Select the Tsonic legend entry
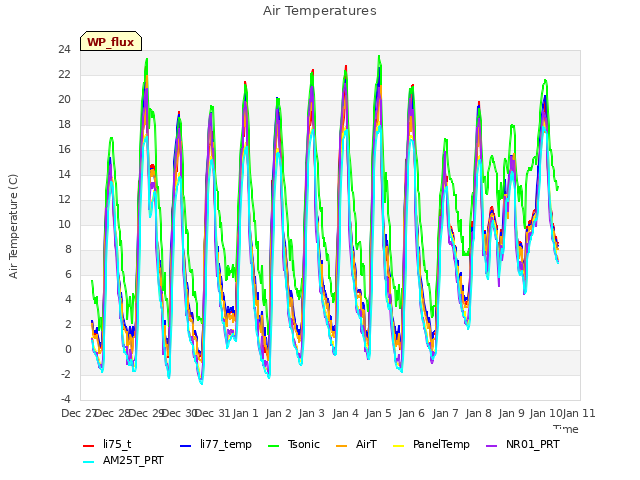Viewport: 640px width, 480px height. pyautogui.click(x=294, y=444)
